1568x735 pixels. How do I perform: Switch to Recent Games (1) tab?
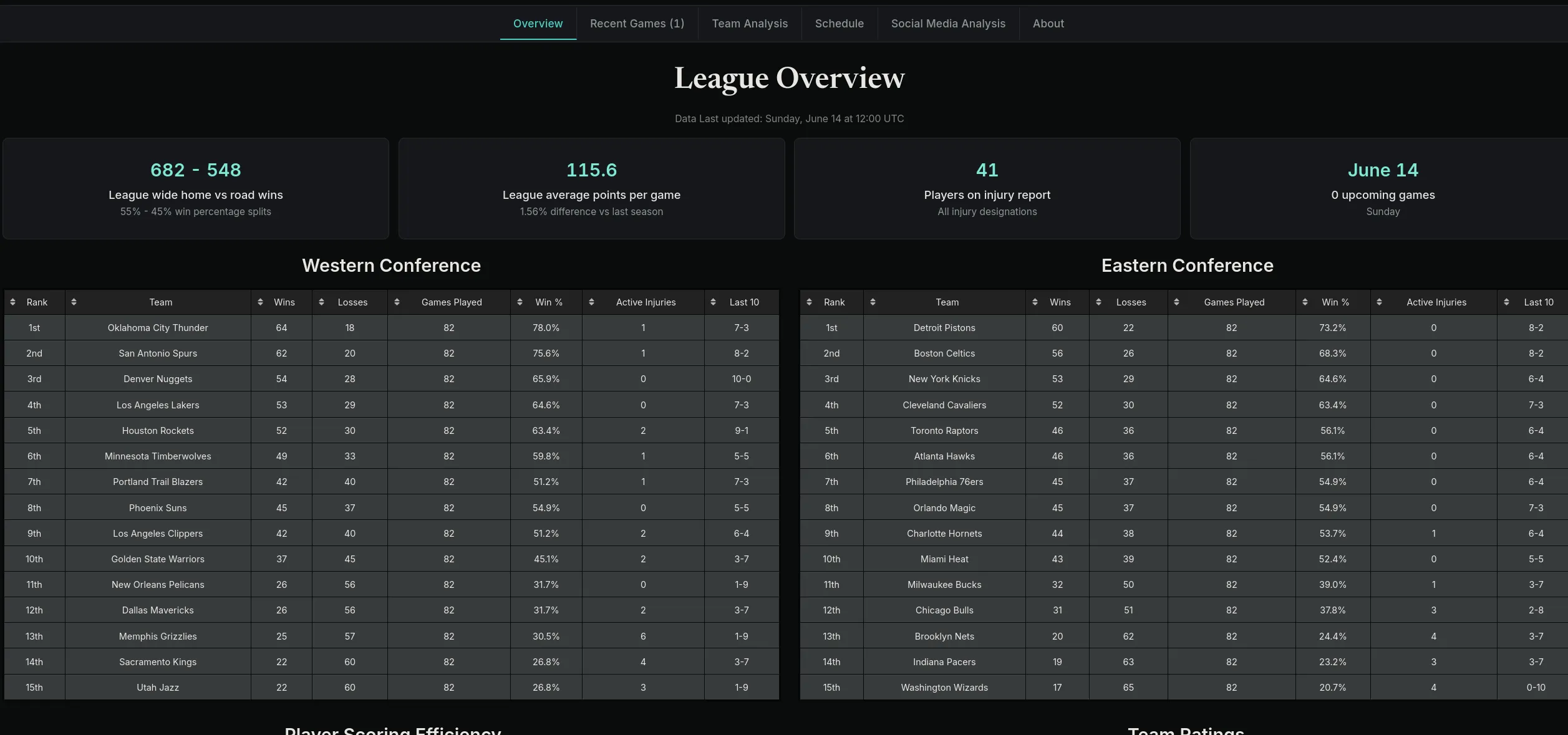point(637,24)
